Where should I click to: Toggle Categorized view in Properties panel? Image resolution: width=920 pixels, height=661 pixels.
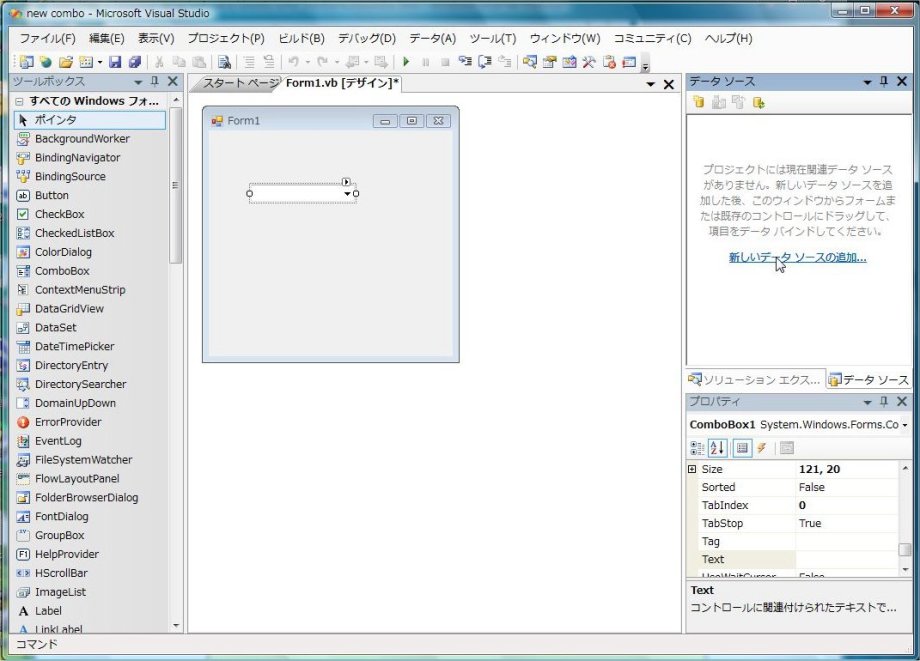click(x=697, y=448)
